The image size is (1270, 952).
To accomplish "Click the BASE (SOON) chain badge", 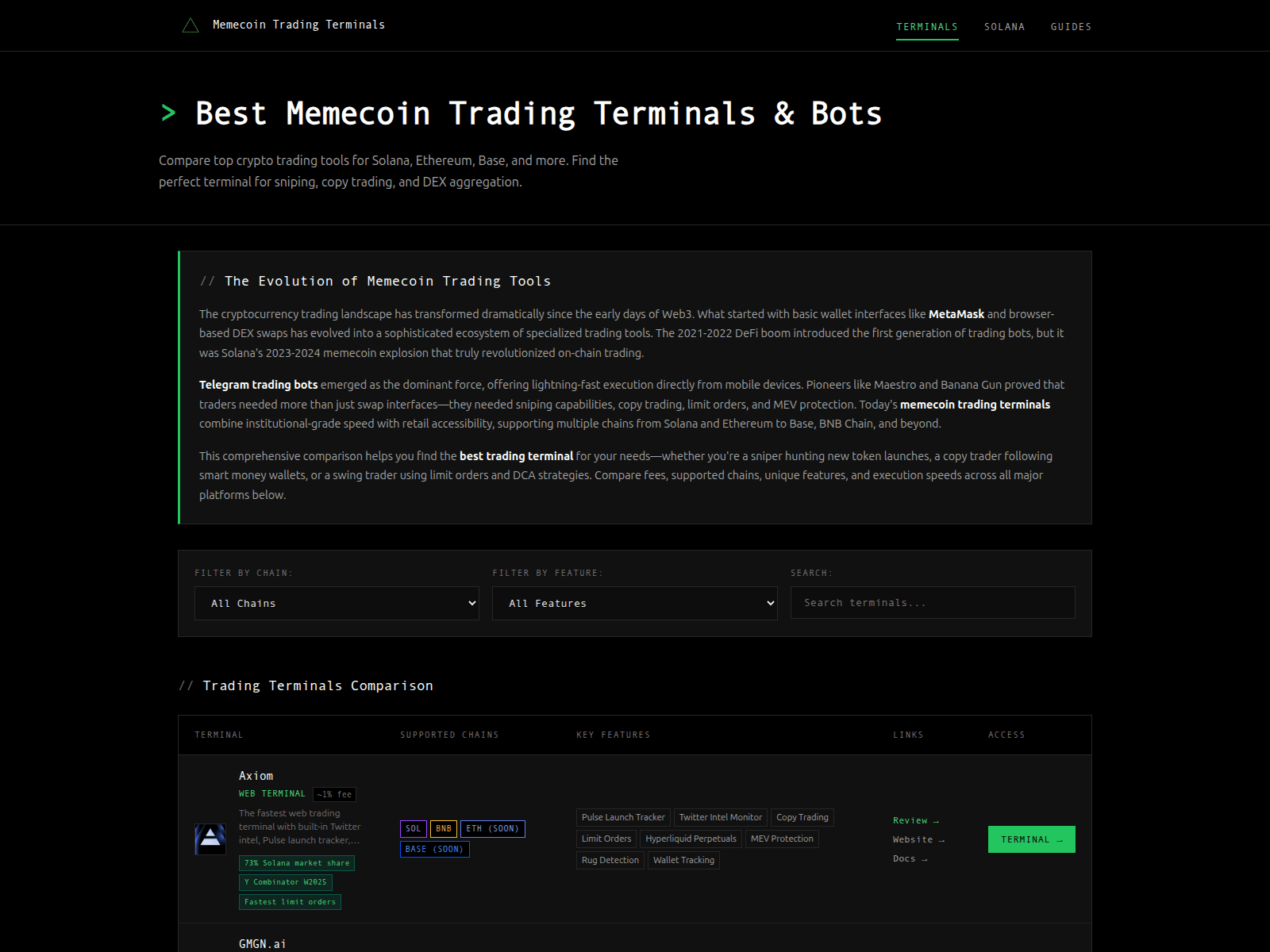I will click(x=434, y=849).
